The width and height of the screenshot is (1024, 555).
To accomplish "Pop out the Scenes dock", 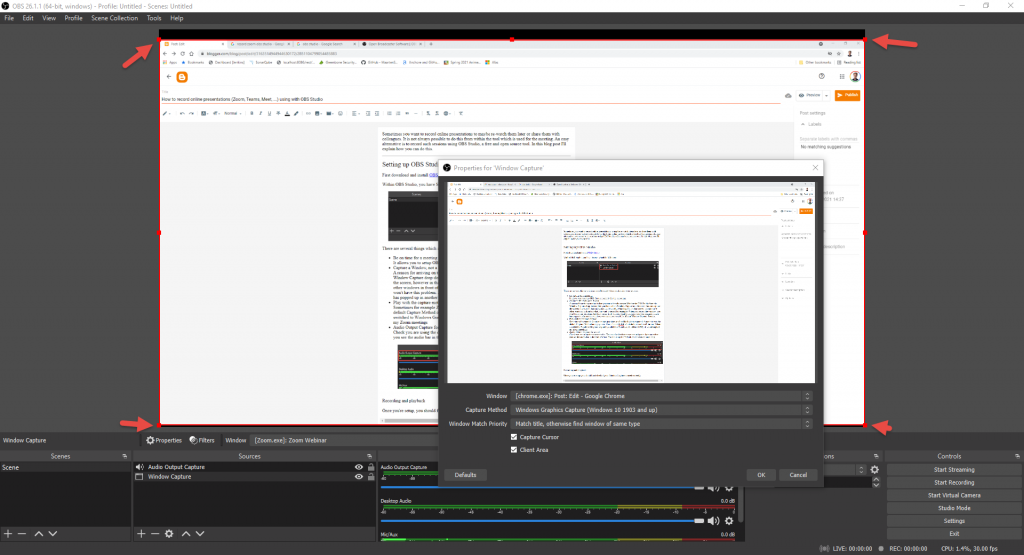I will click(x=125, y=456).
